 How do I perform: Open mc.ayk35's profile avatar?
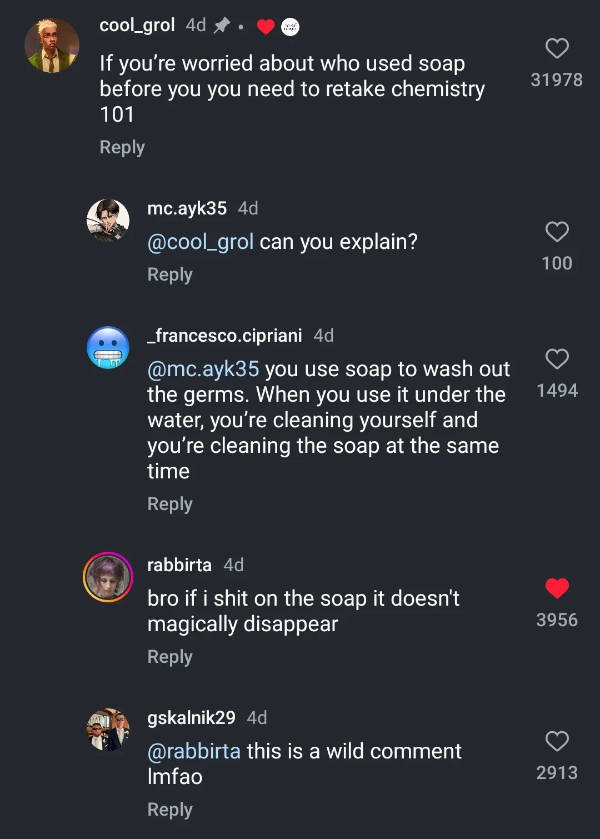click(x=108, y=220)
